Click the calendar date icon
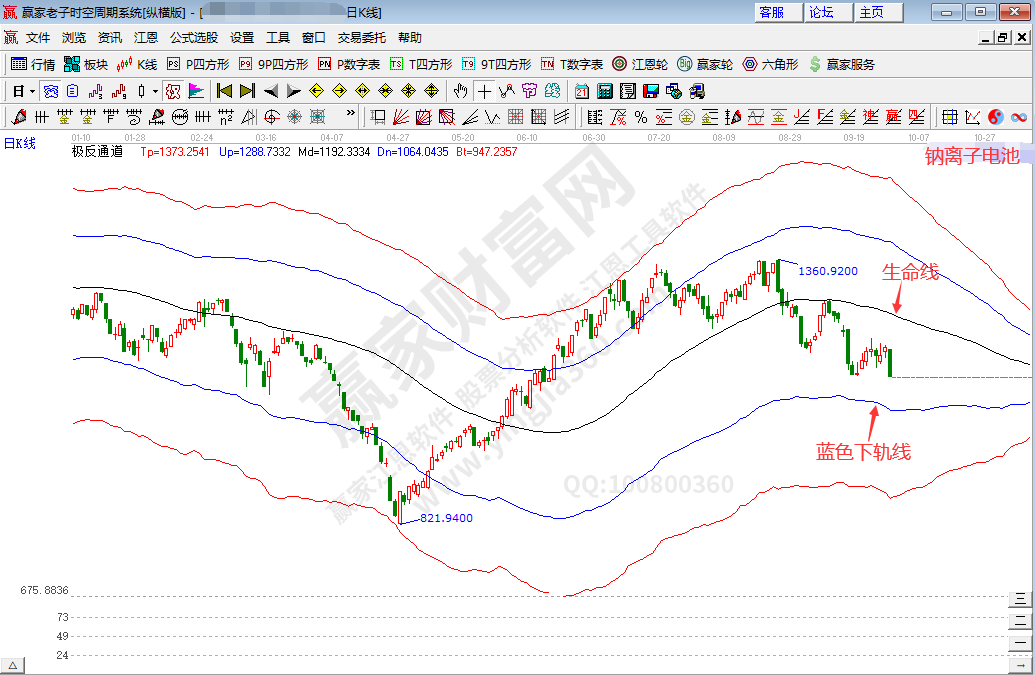 pyautogui.click(x=582, y=91)
